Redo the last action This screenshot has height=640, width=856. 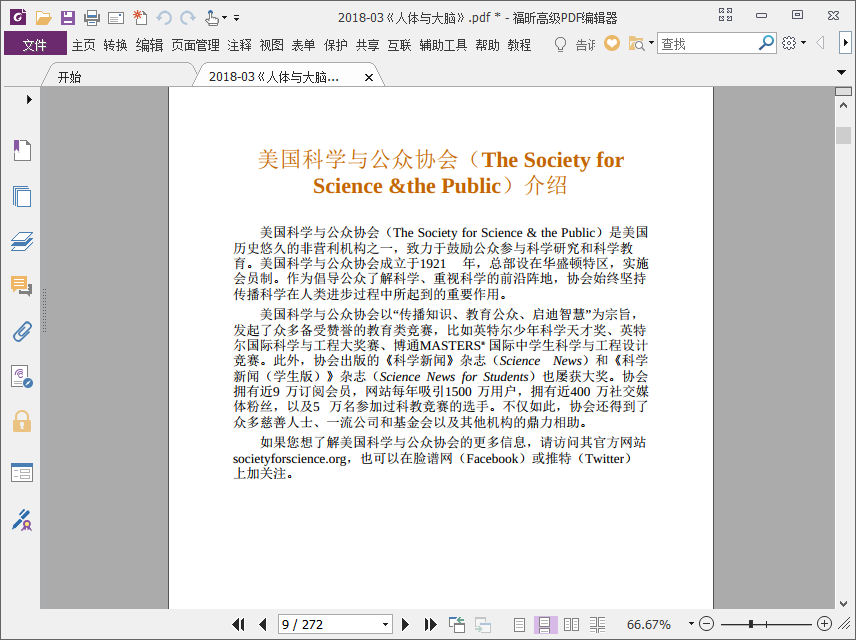click(x=188, y=18)
